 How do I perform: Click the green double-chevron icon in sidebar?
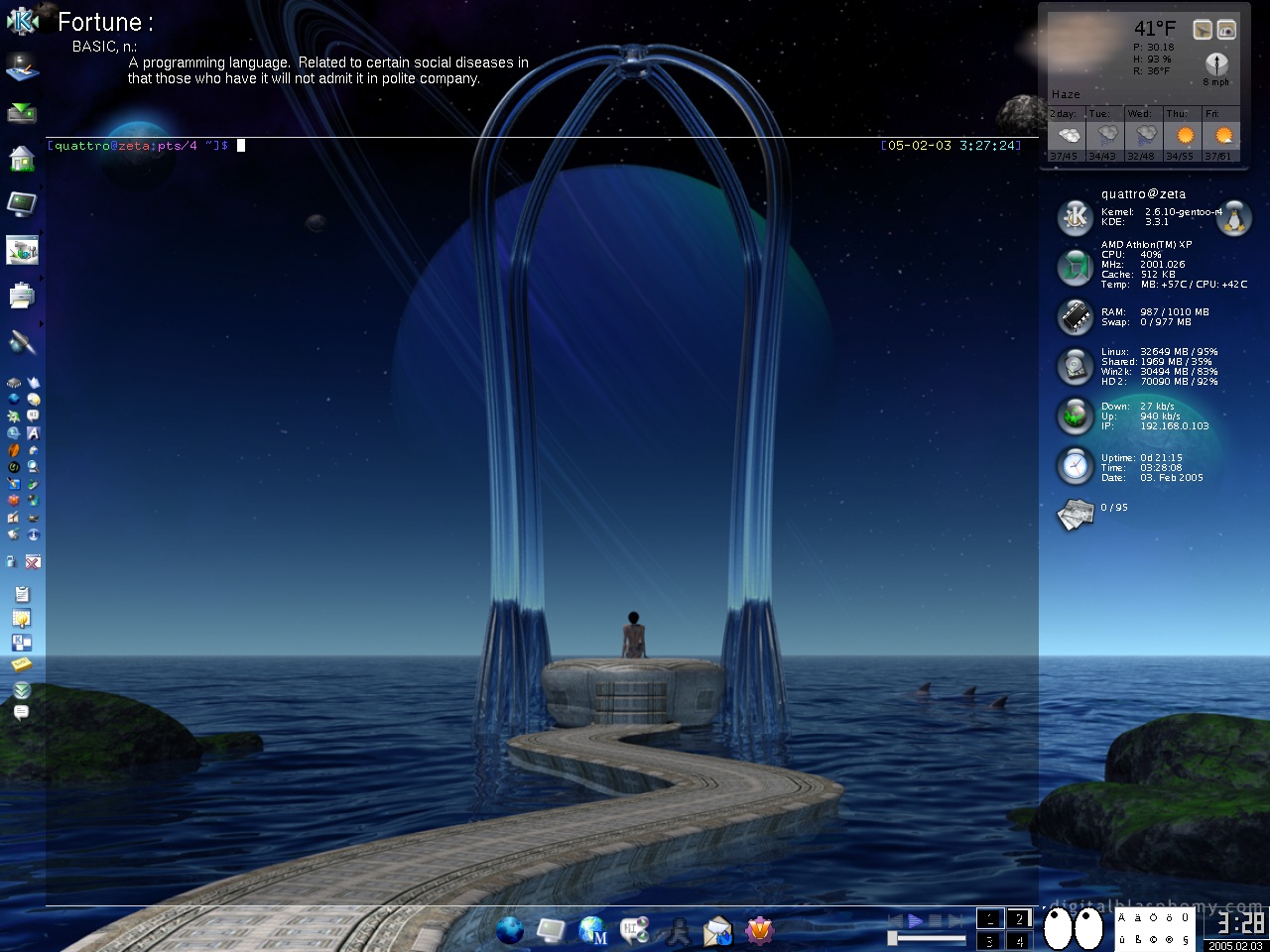22,690
